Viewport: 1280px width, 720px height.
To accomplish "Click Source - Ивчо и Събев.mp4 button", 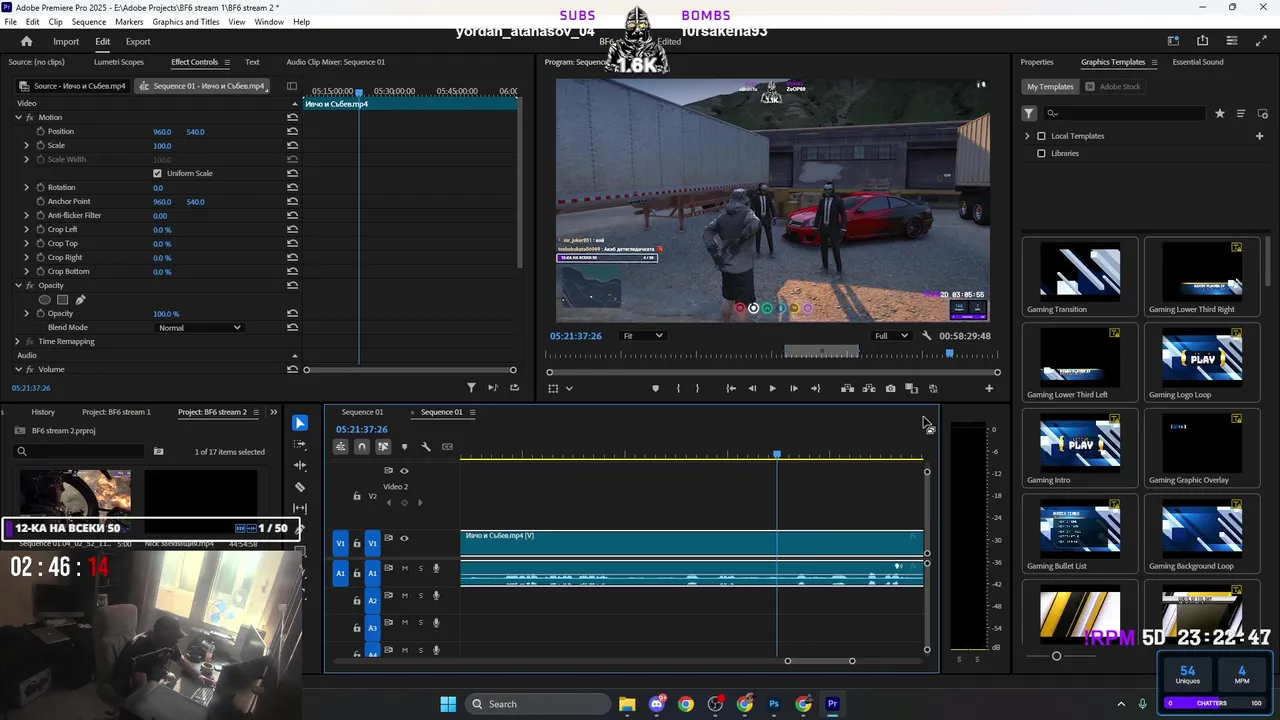I will coord(73,86).
